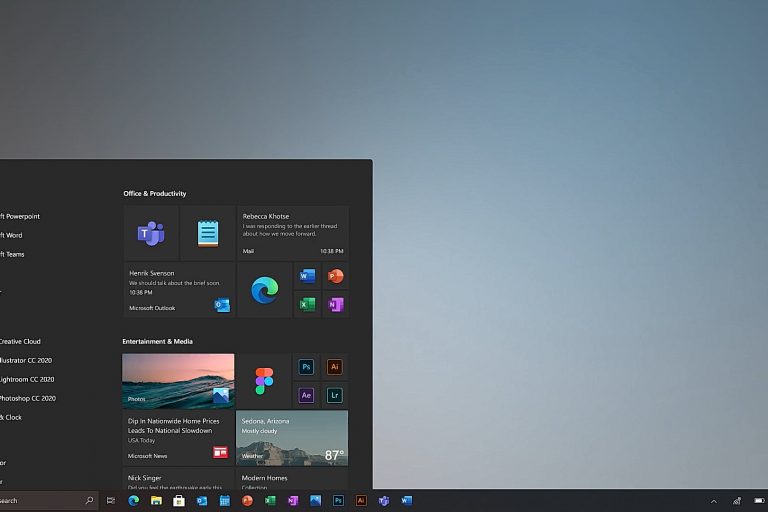Open File Explorer from the taskbar
Screen dimensions: 768x512
(156, 501)
